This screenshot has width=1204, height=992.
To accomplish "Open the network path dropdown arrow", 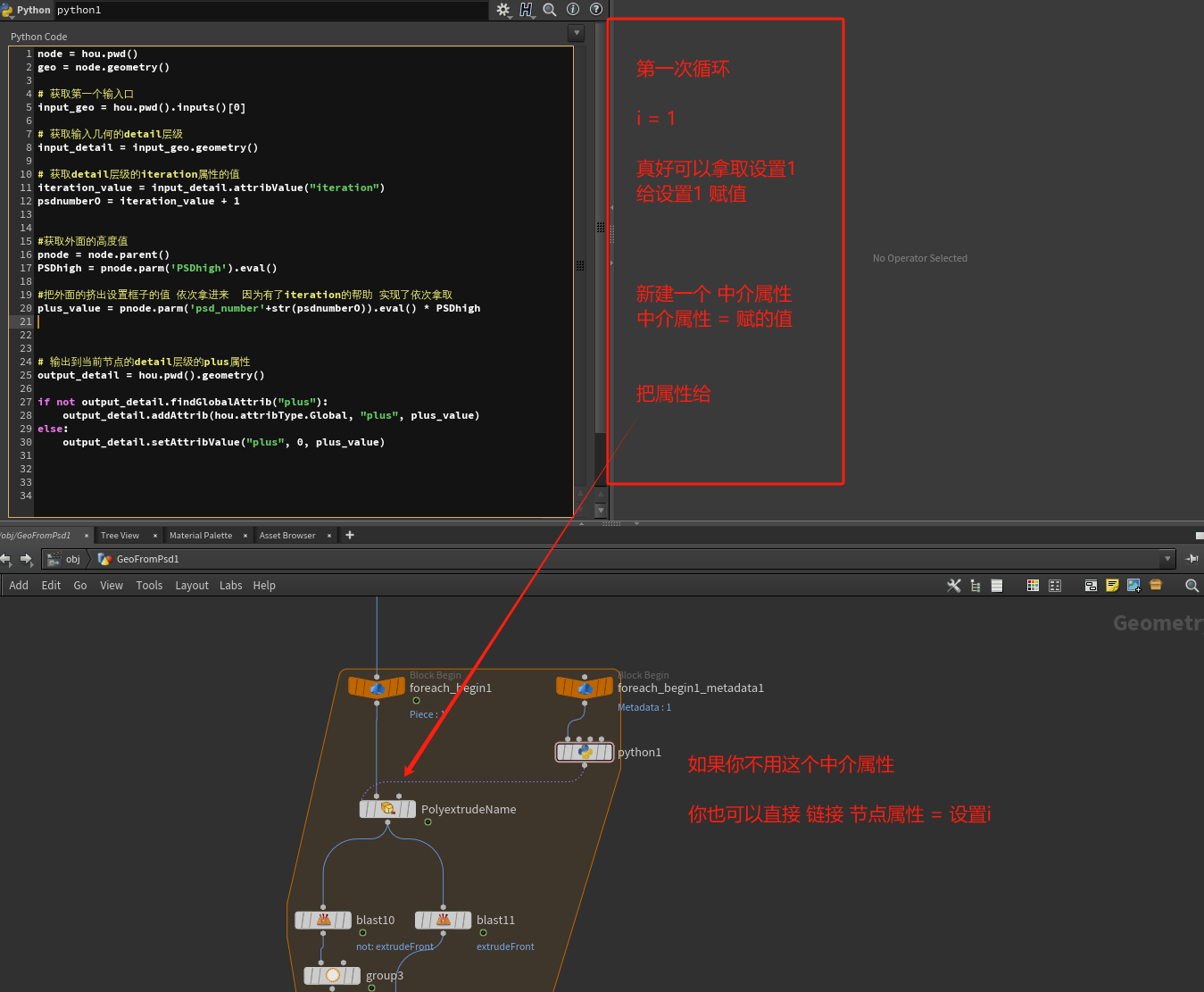I will pos(1167,559).
